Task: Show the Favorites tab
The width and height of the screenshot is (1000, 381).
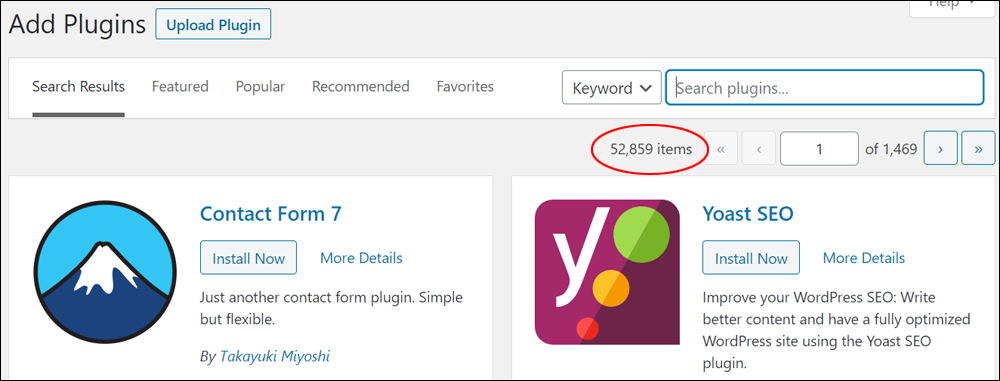Action: point(465,86)
